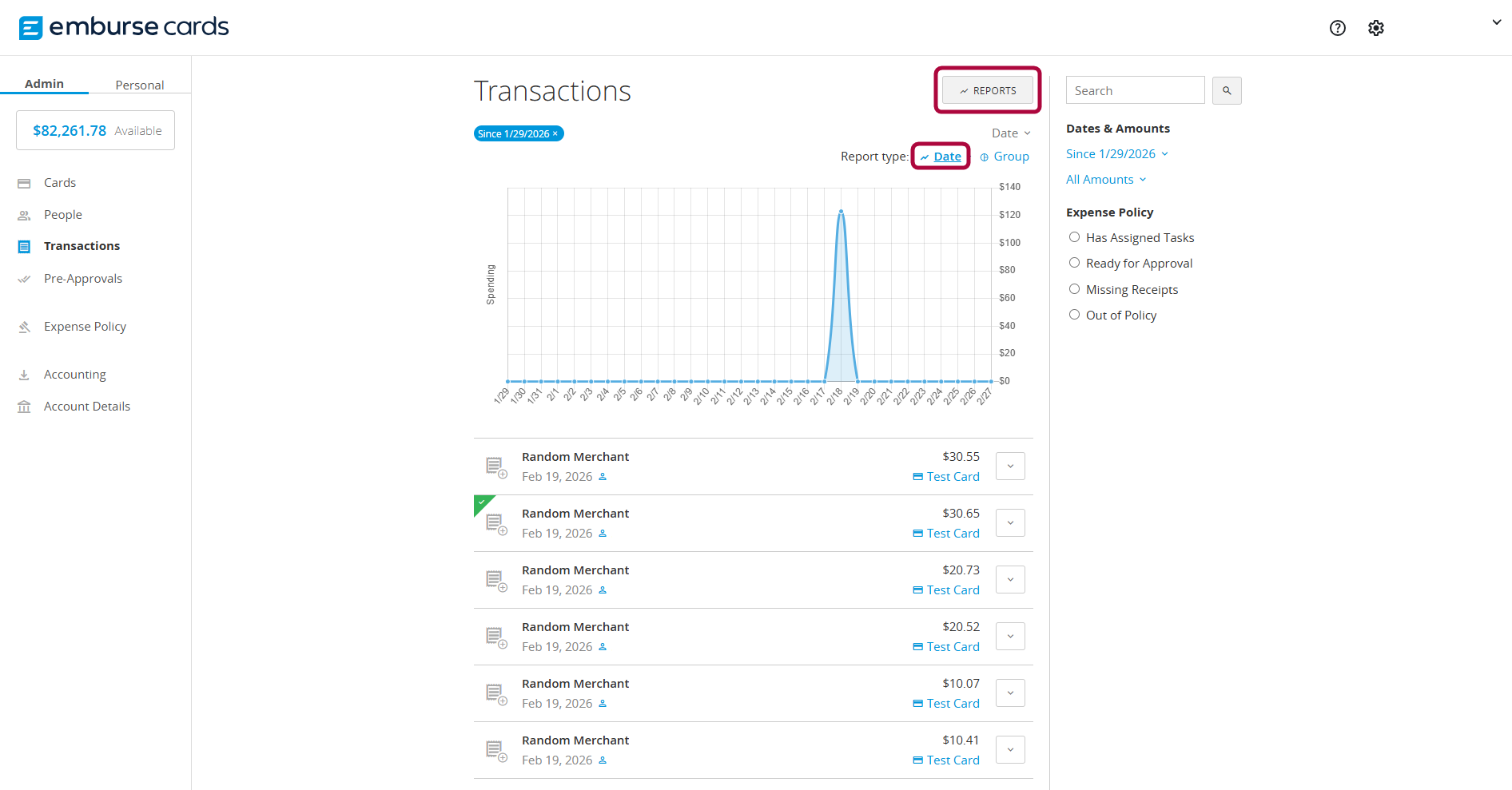The width and height of the screenshot is (1512, 790).
Task: Switch the report type to Group
Action: [1005, 157]
